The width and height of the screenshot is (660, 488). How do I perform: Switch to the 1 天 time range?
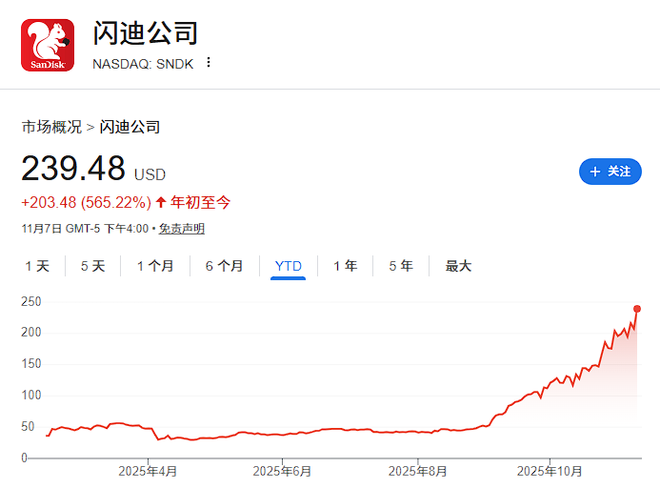tap(36, 266)
